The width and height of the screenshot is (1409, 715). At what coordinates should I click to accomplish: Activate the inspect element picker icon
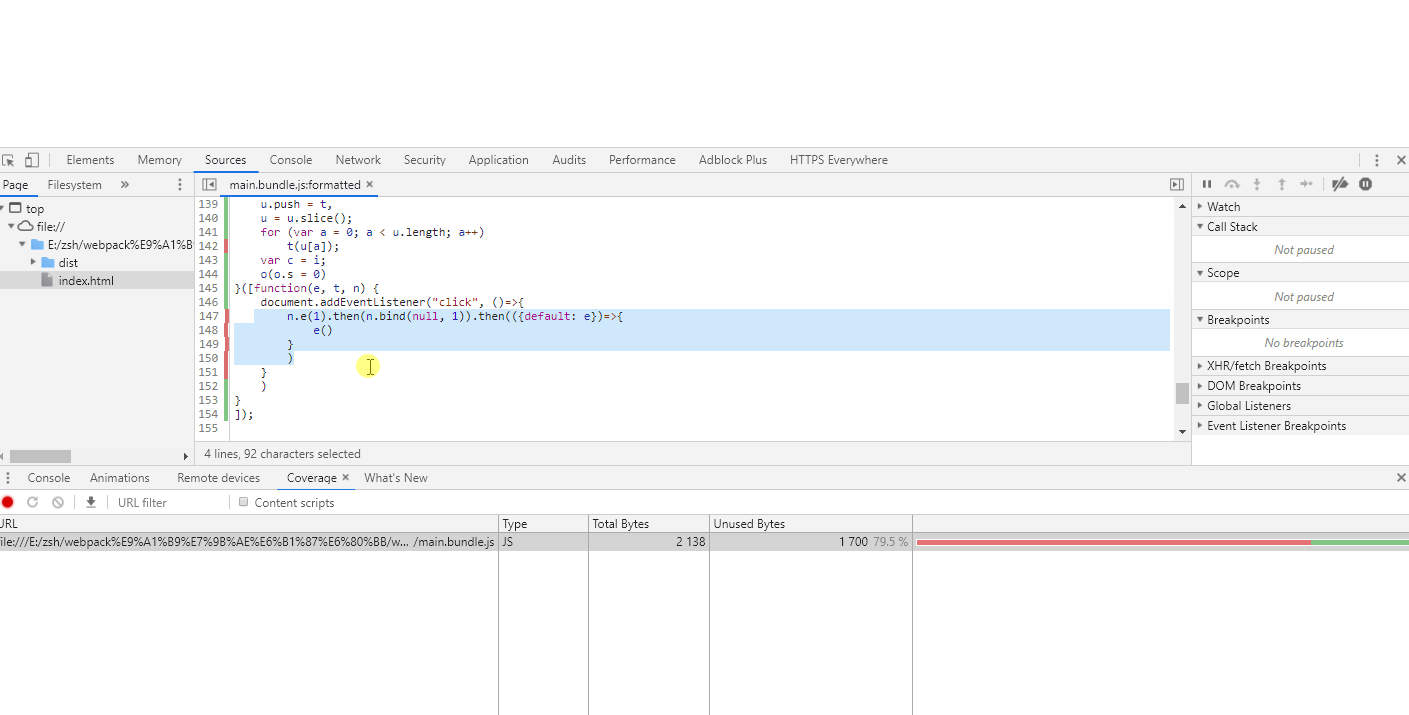point(8,160)
